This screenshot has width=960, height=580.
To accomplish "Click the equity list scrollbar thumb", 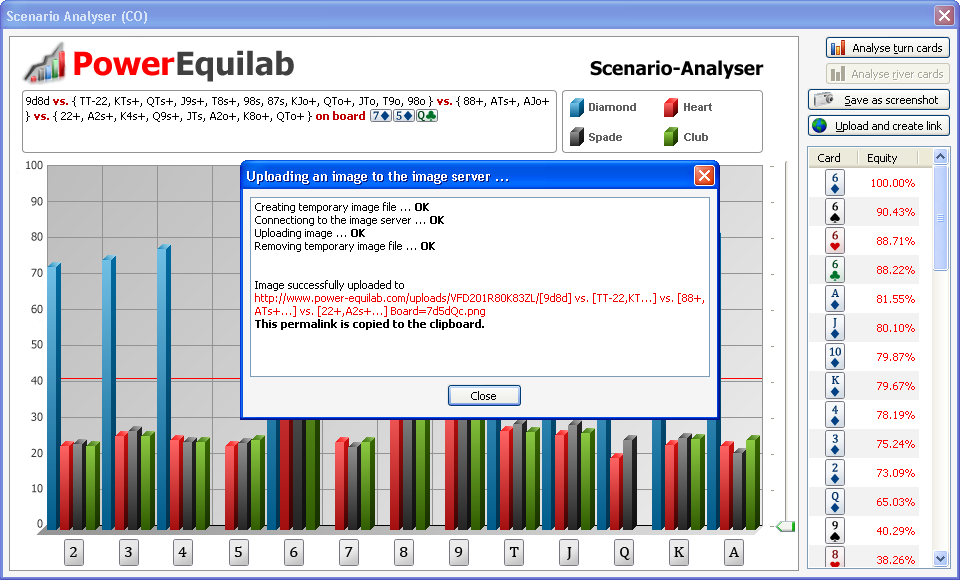I will click(940, 217).
